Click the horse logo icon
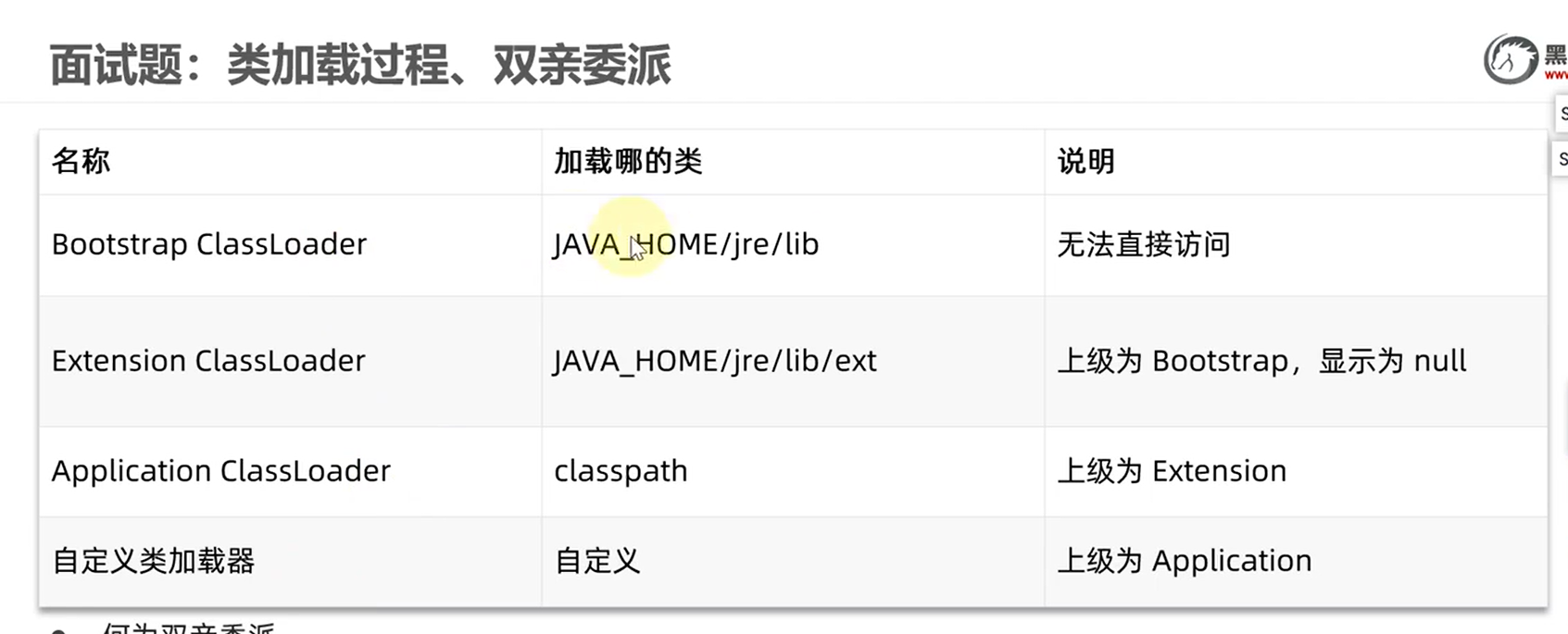Viewport: 1568px width, 634px height. click(1511, 59)
